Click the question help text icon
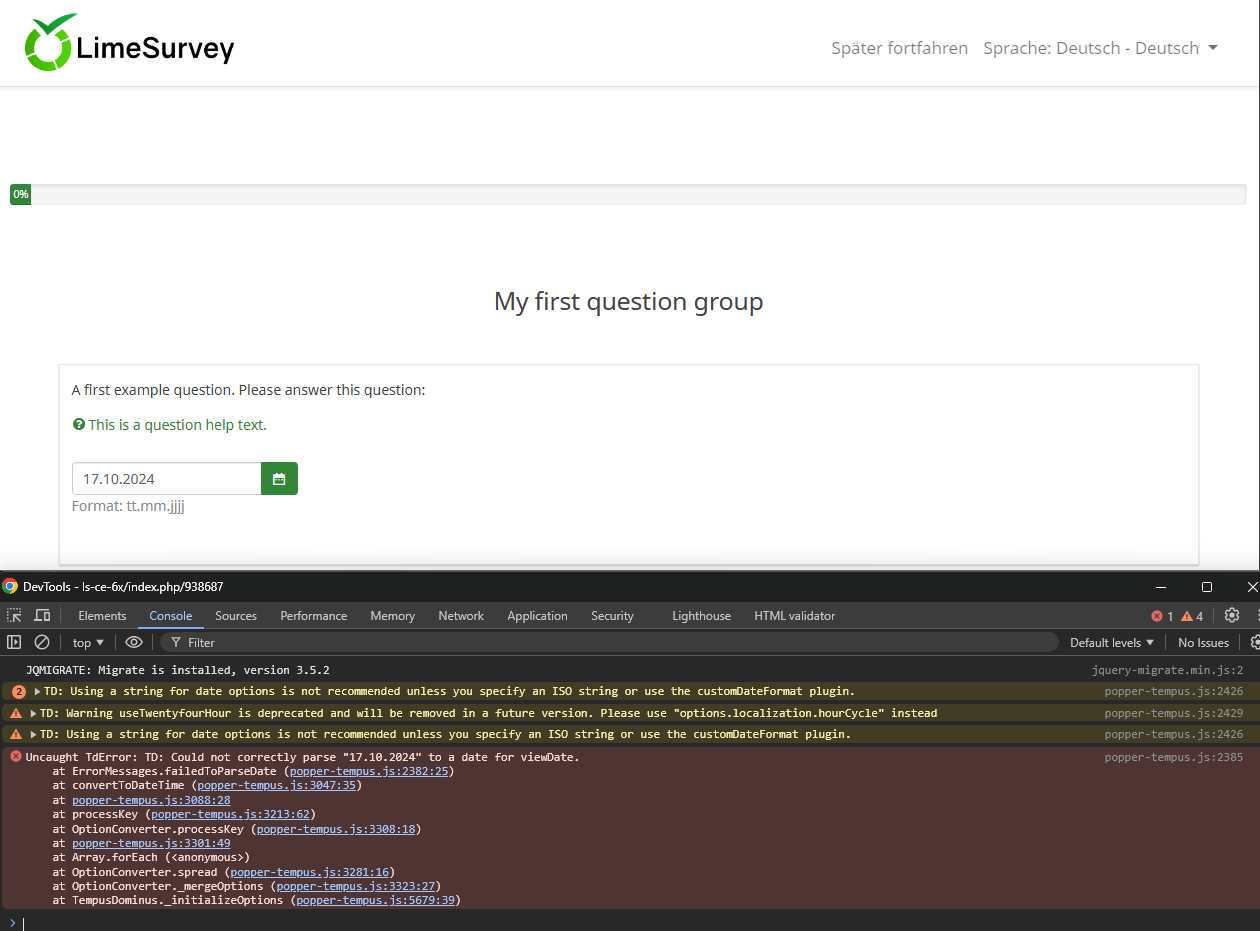The width and height of the screenshot is (1260, 931). (x=79, y=425)
